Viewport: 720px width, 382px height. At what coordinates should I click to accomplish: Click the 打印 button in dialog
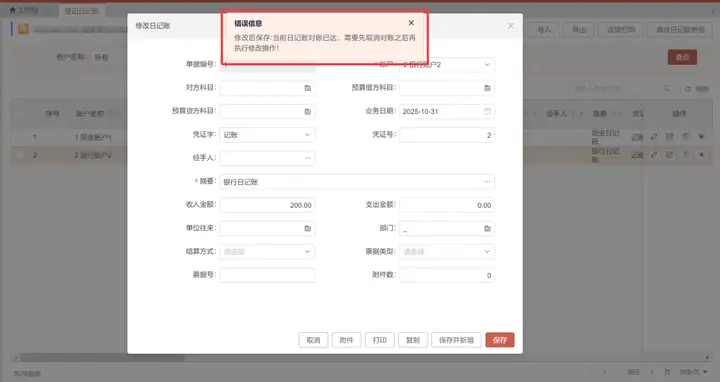point(380,340)
